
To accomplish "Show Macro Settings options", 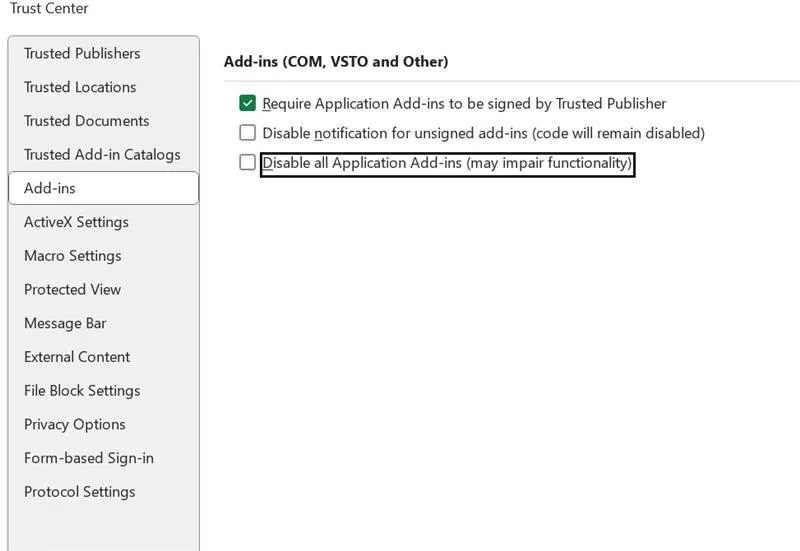I will coord(104,256).
